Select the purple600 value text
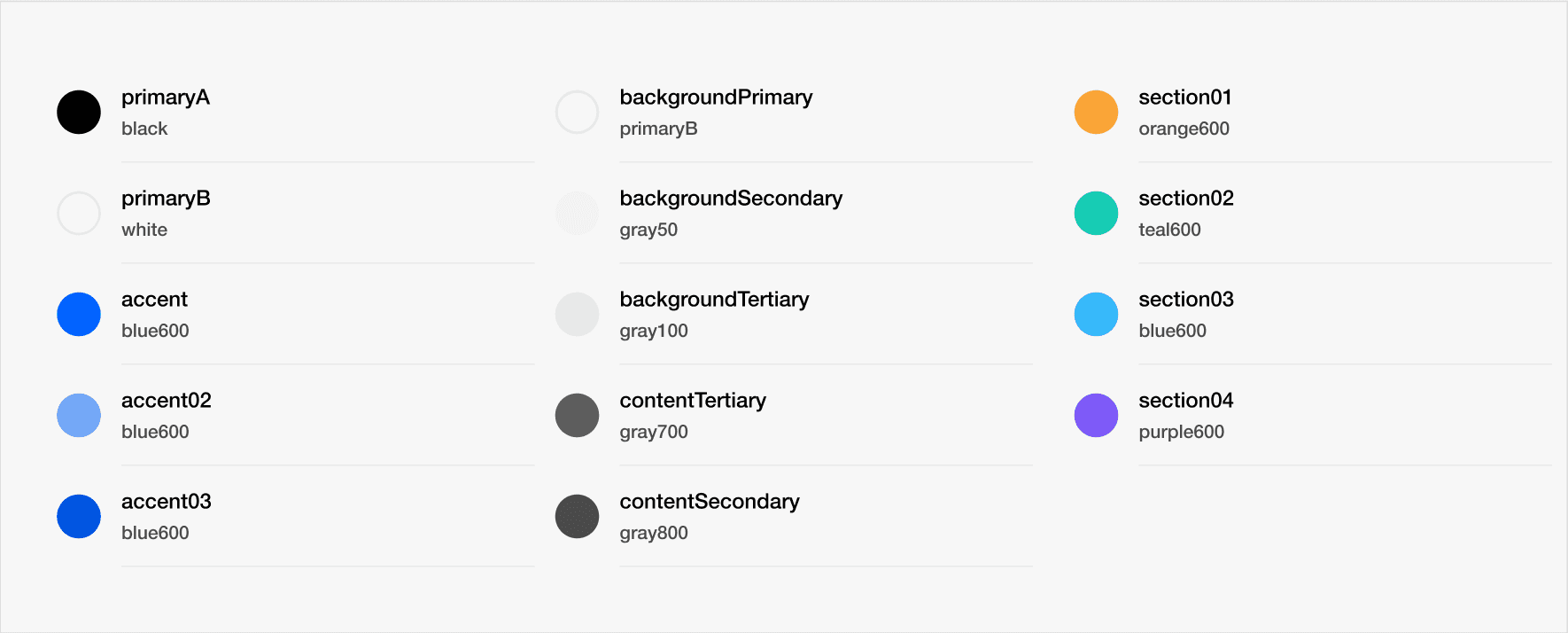 coord(1181,433)
